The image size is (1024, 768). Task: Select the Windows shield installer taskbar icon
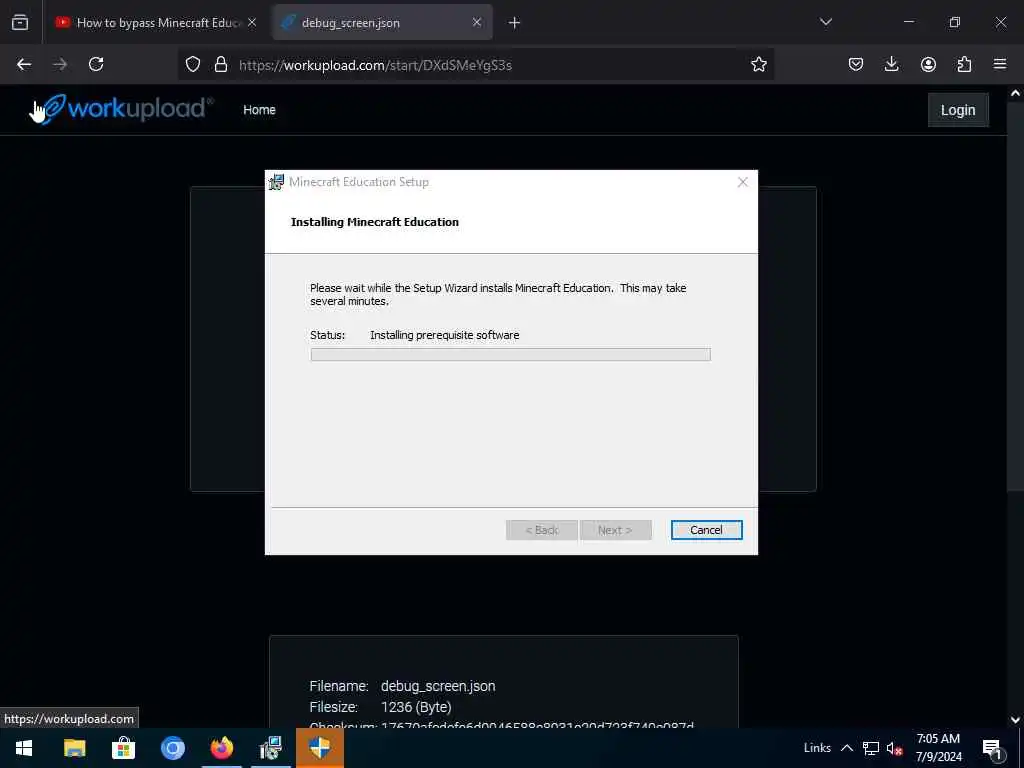coord(319,748)
